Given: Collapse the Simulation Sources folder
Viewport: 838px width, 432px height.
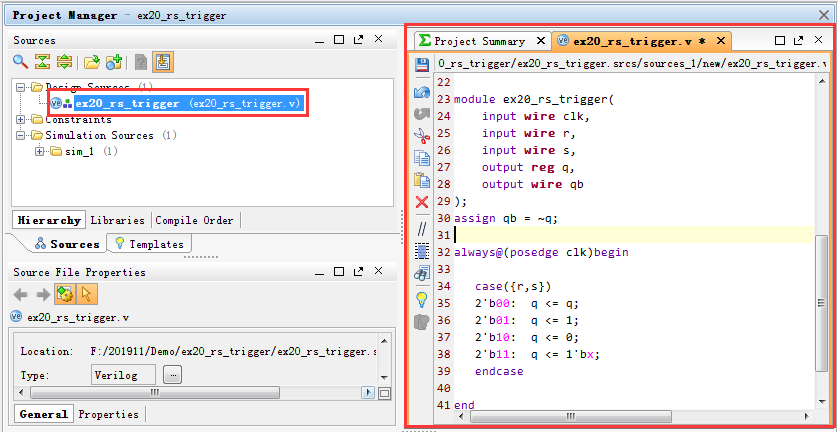Looking at the screenshot, I should click(21, 136).
